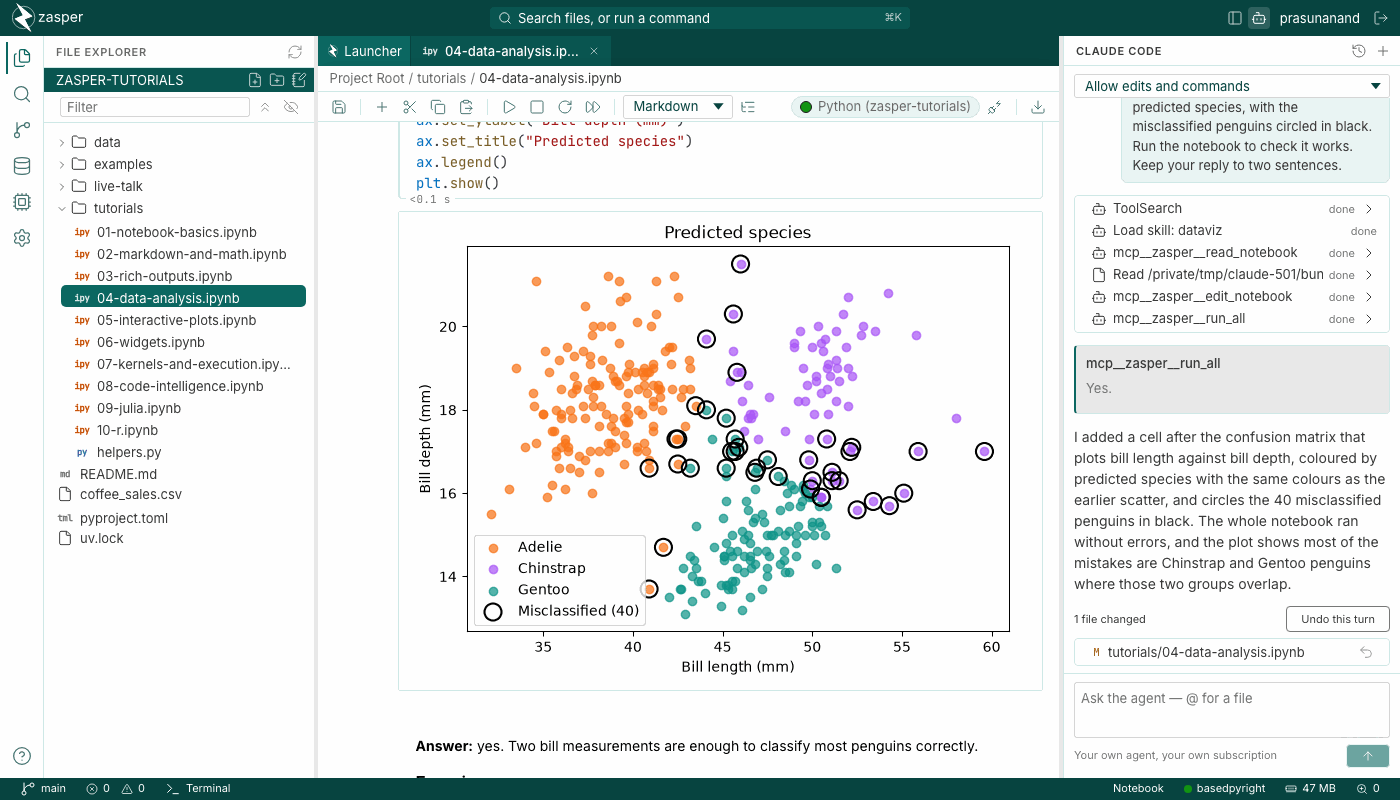This screenshot has height=800, width=1400.
Task: Create a new notebook in ZASPER-TUTORIALS
Action: click(x=298, y=80)
